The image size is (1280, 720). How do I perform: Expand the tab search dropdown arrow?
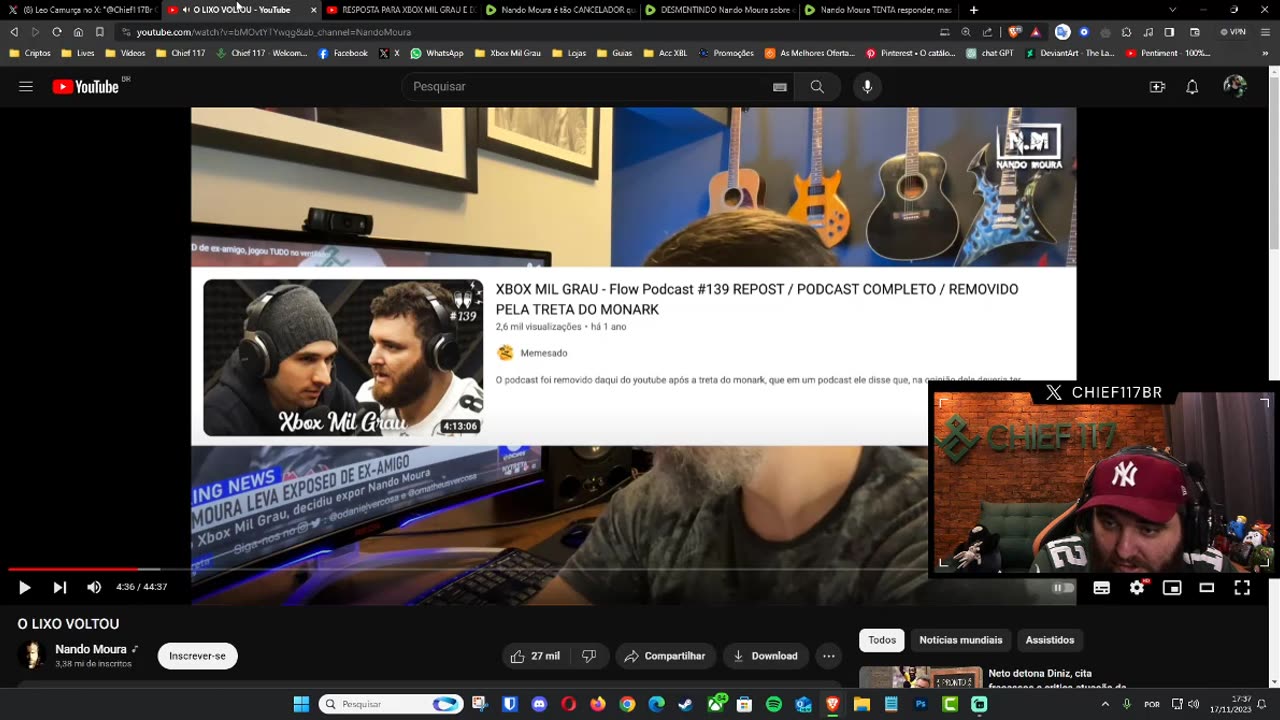point(1173,10)
